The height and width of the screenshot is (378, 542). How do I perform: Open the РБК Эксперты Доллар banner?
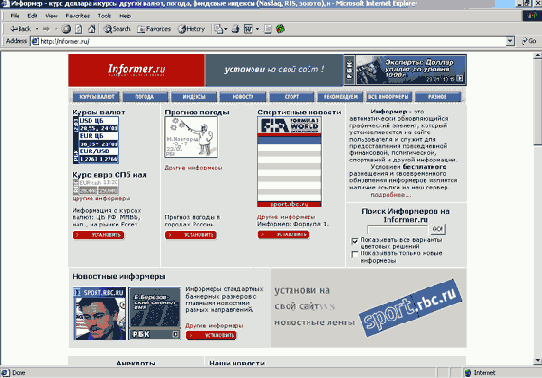coord(405,70)
